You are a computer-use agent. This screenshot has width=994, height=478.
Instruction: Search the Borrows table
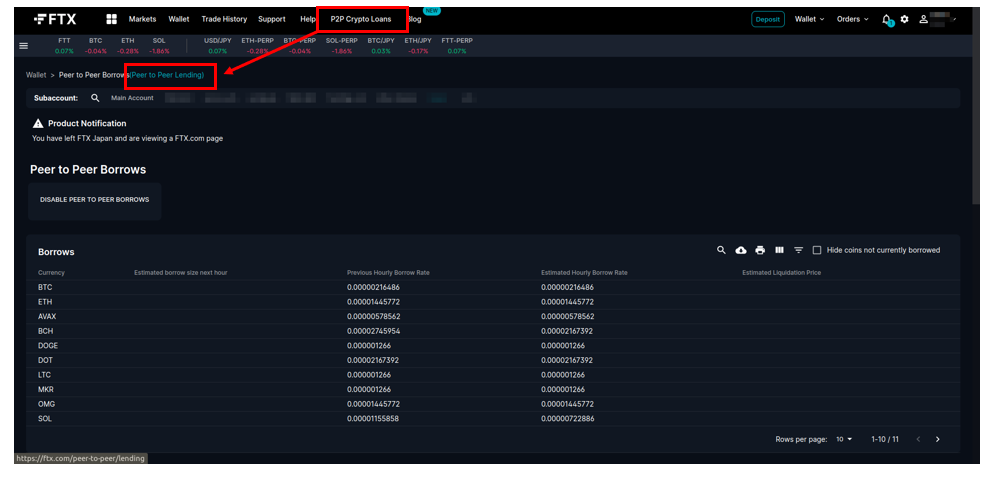click(721, 250)
